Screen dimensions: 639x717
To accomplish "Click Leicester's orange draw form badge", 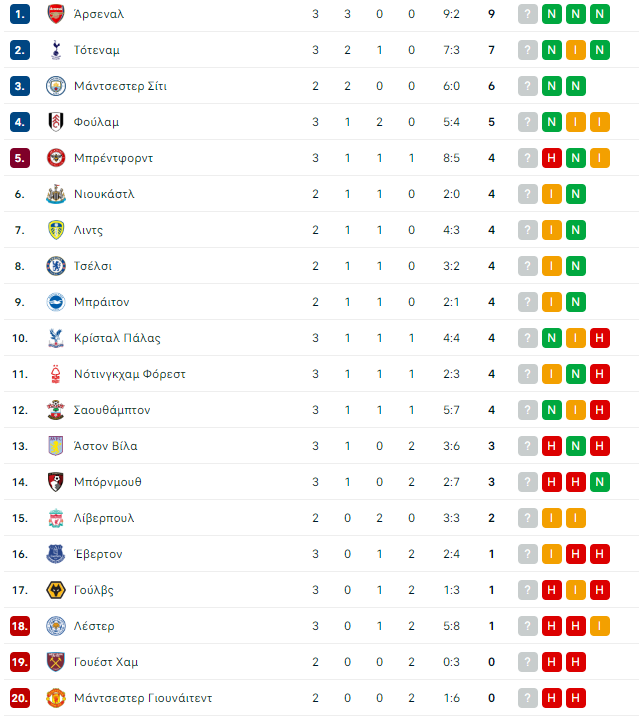I will tap(600, 626).
